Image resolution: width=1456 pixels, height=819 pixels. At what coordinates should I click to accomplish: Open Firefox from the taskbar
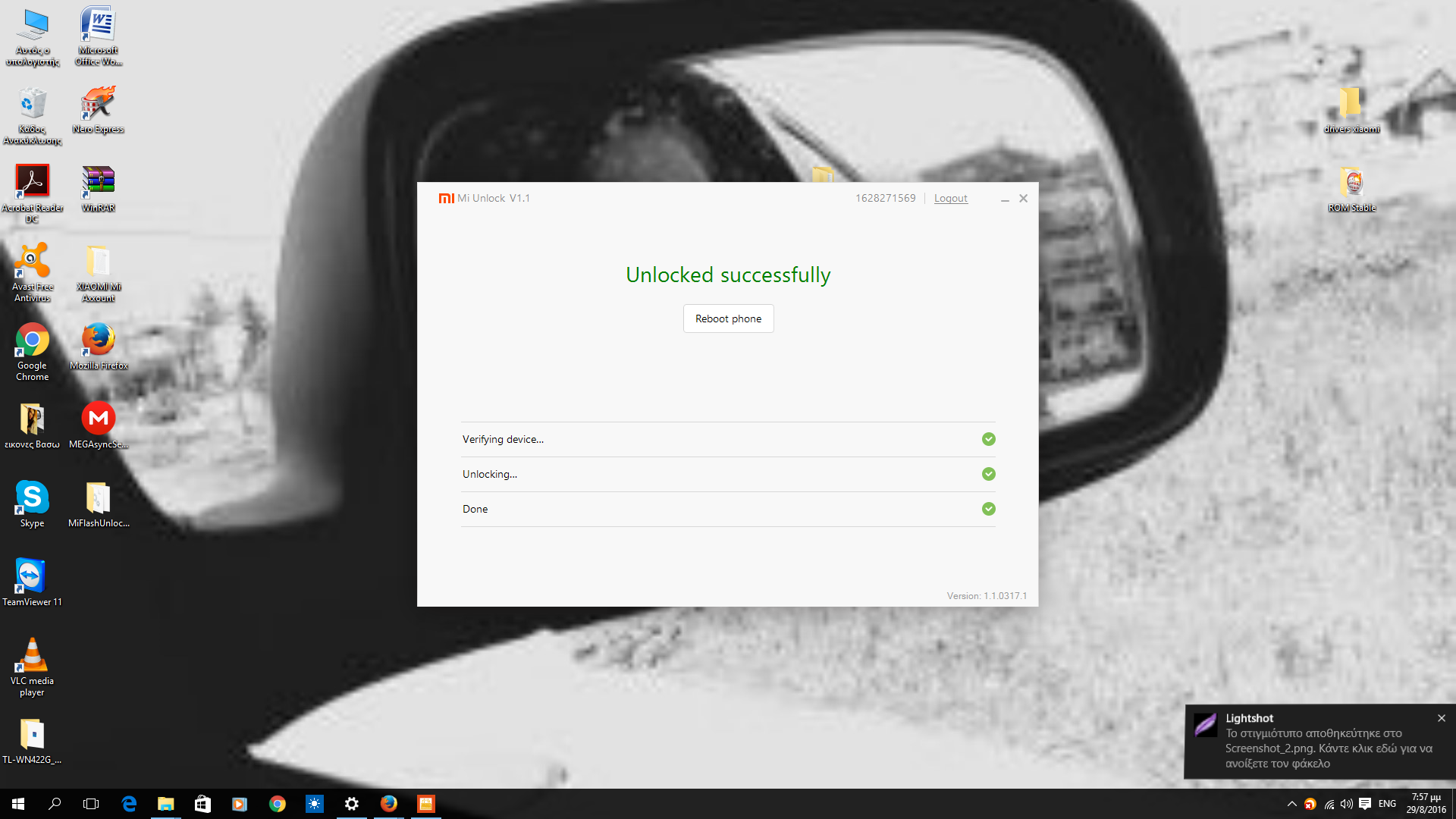click(388, 804)
